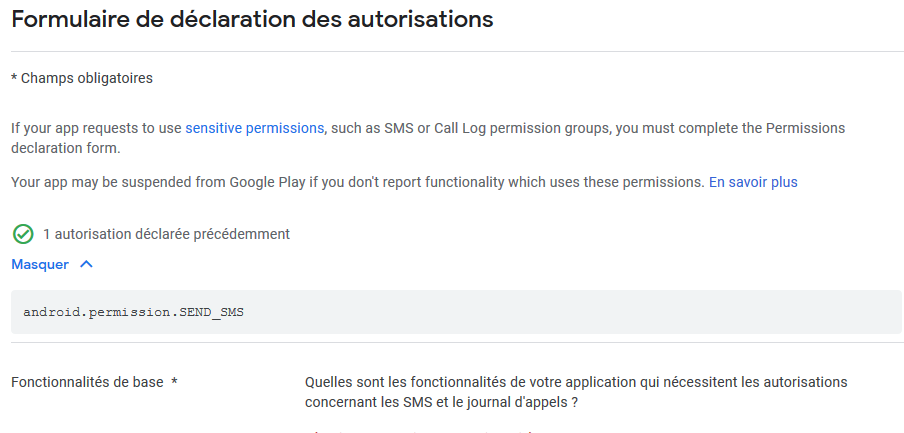
Task: Collapse the list using the Masquer chevron arrow
Action: pos(86,265)
